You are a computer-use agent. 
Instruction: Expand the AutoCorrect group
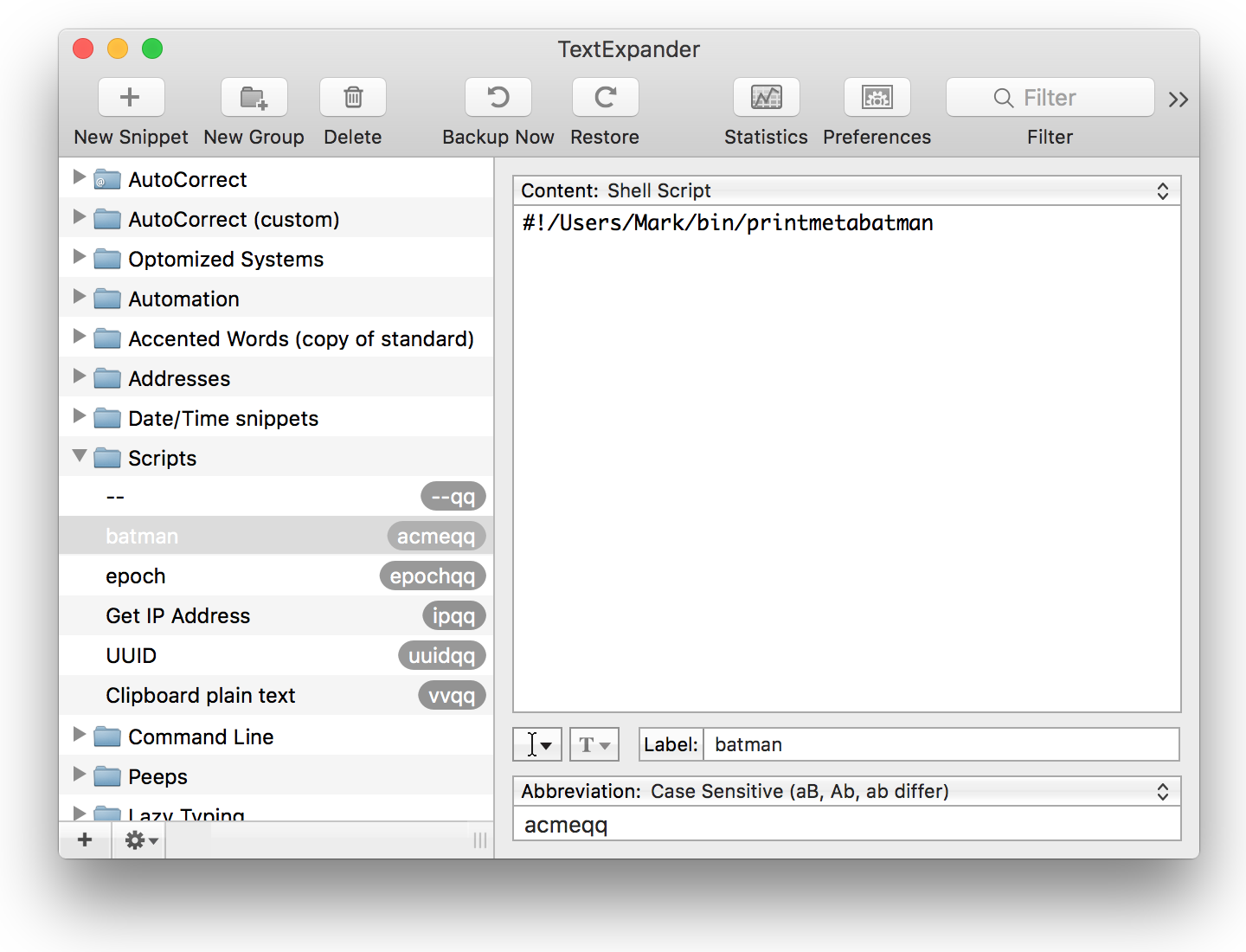79,177
